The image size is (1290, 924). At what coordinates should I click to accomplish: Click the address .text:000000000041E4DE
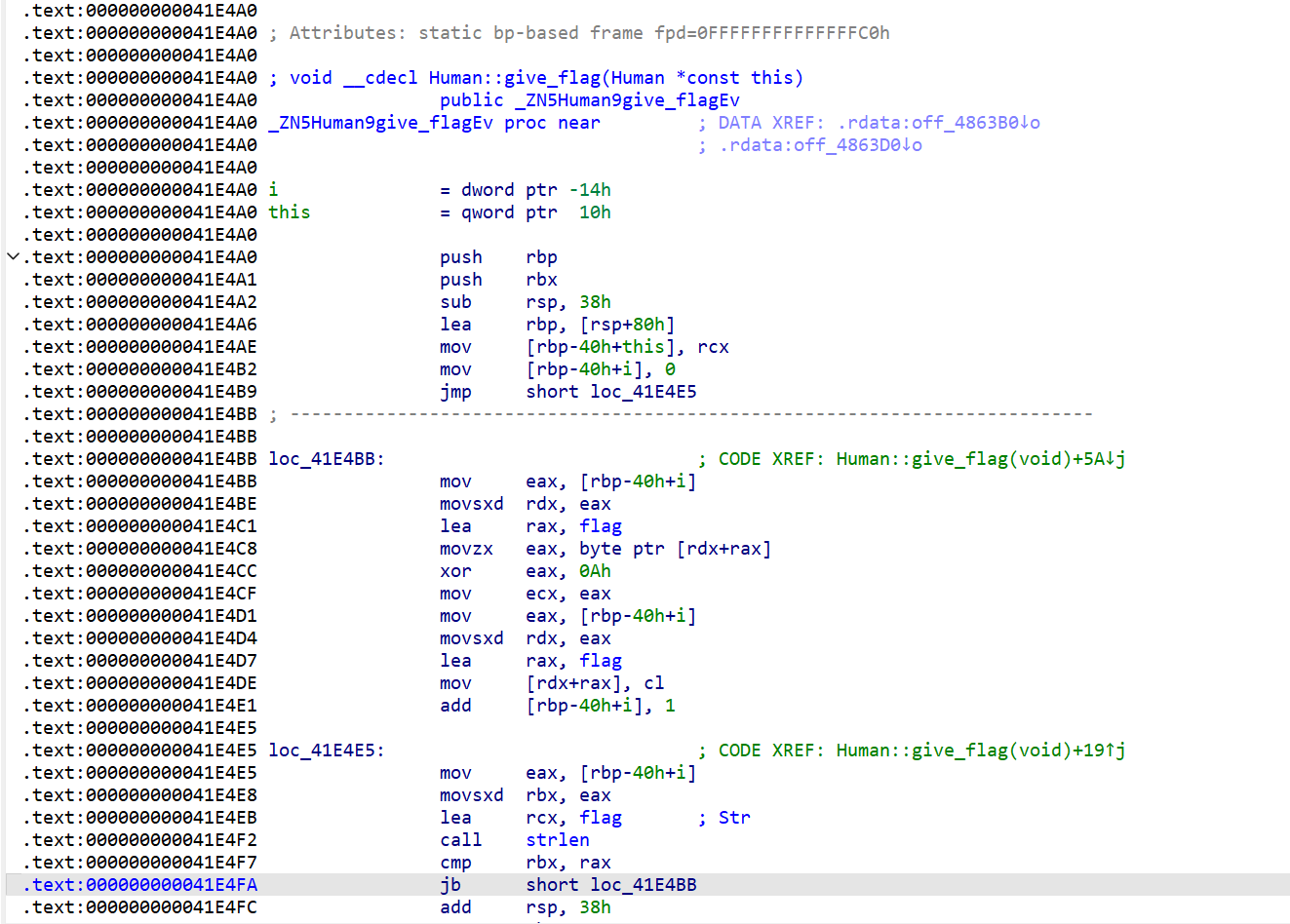click(x=140, y=683)
